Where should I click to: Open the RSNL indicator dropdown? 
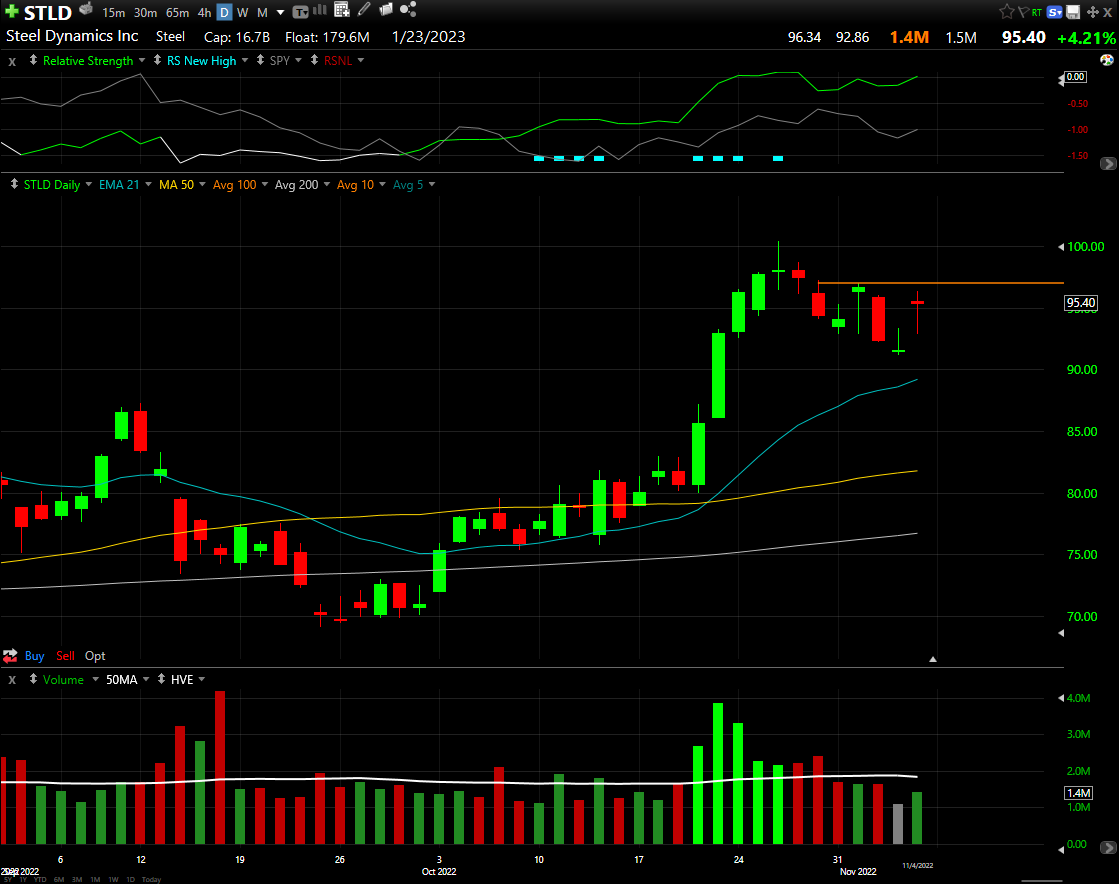click(x=361, y=61)
